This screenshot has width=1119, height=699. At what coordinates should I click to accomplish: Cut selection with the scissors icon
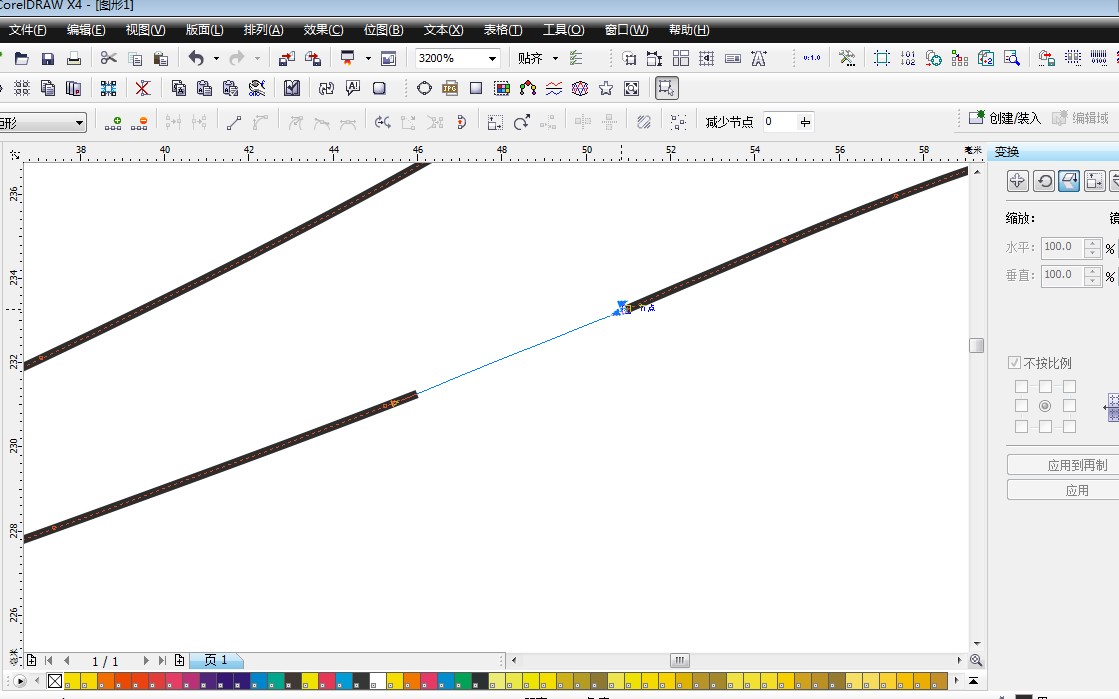[x=108, y=58]
